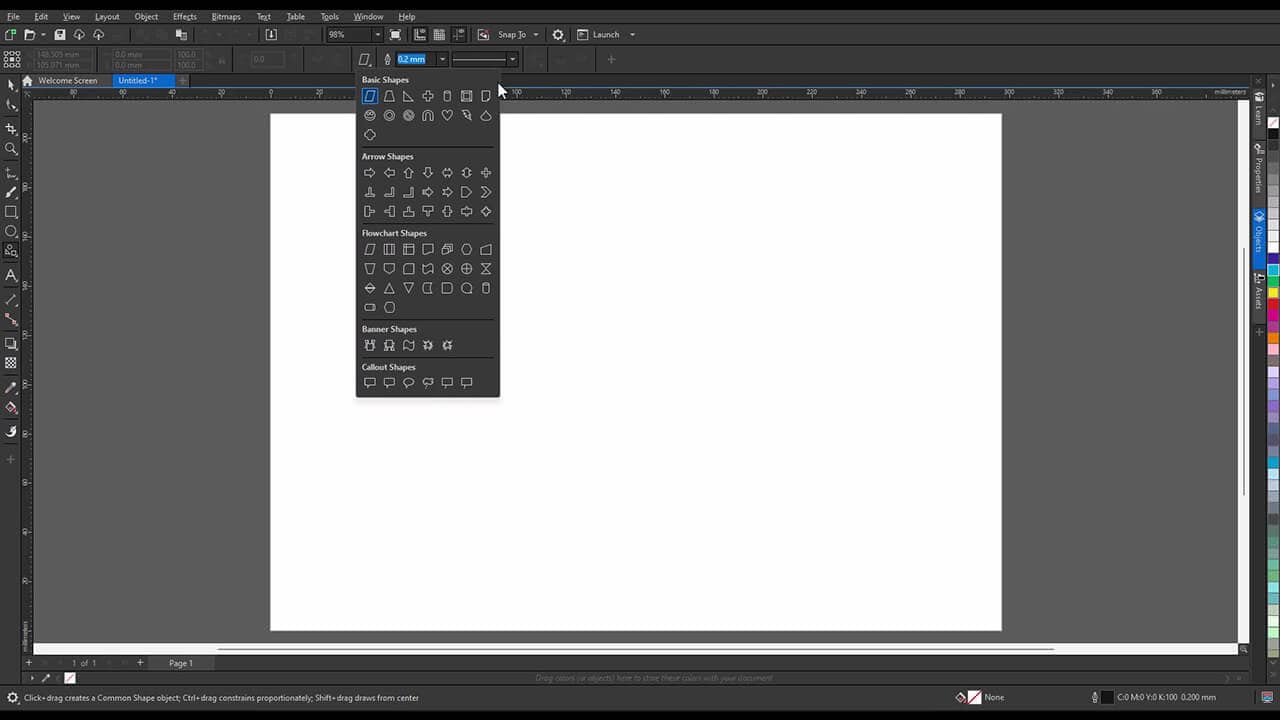This screenshot has height=720, width=1280.
Task: Open the Options gear icon
Action: coord(558,35)
